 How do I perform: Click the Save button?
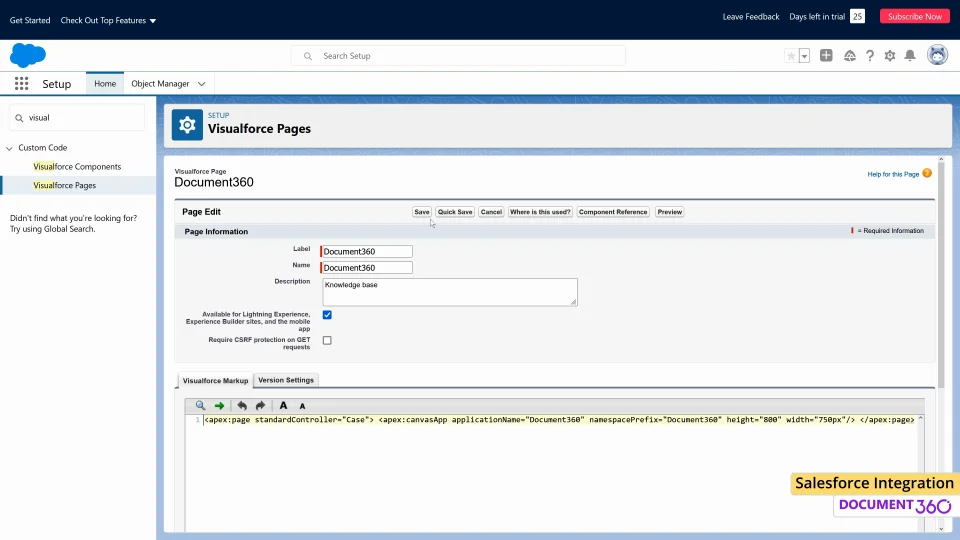(x=422, y=212)
